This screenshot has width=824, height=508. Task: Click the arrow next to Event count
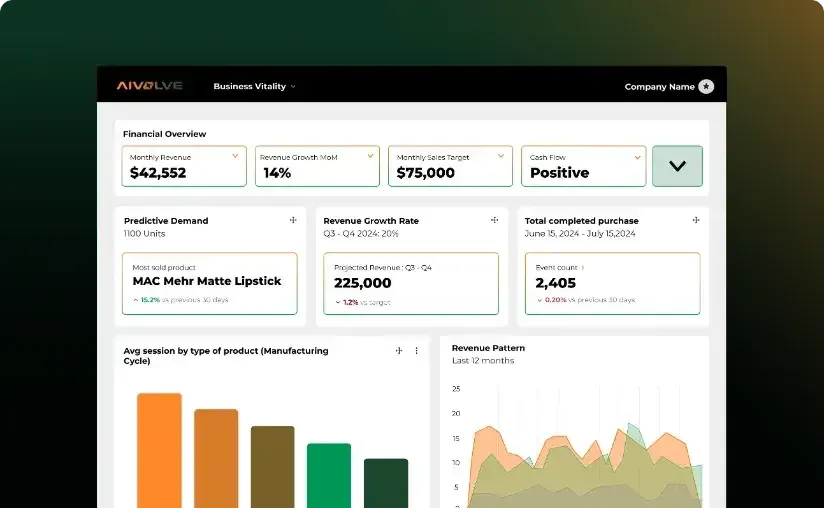[583, 267]
